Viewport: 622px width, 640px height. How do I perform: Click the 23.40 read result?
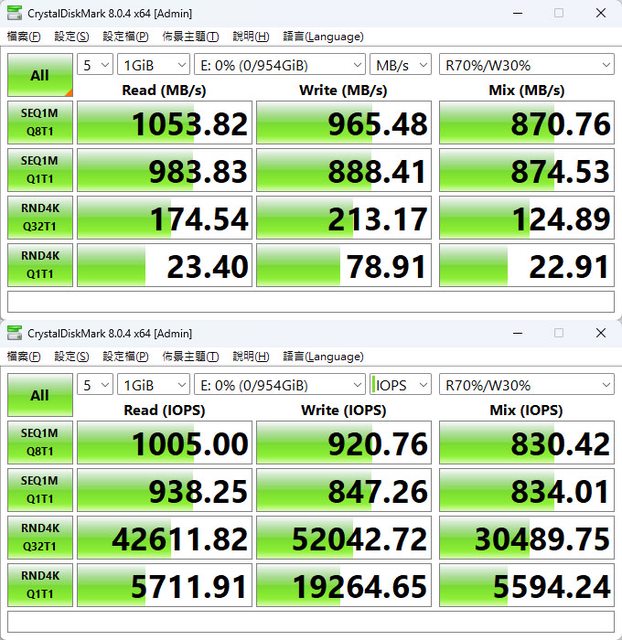point(164,265)
